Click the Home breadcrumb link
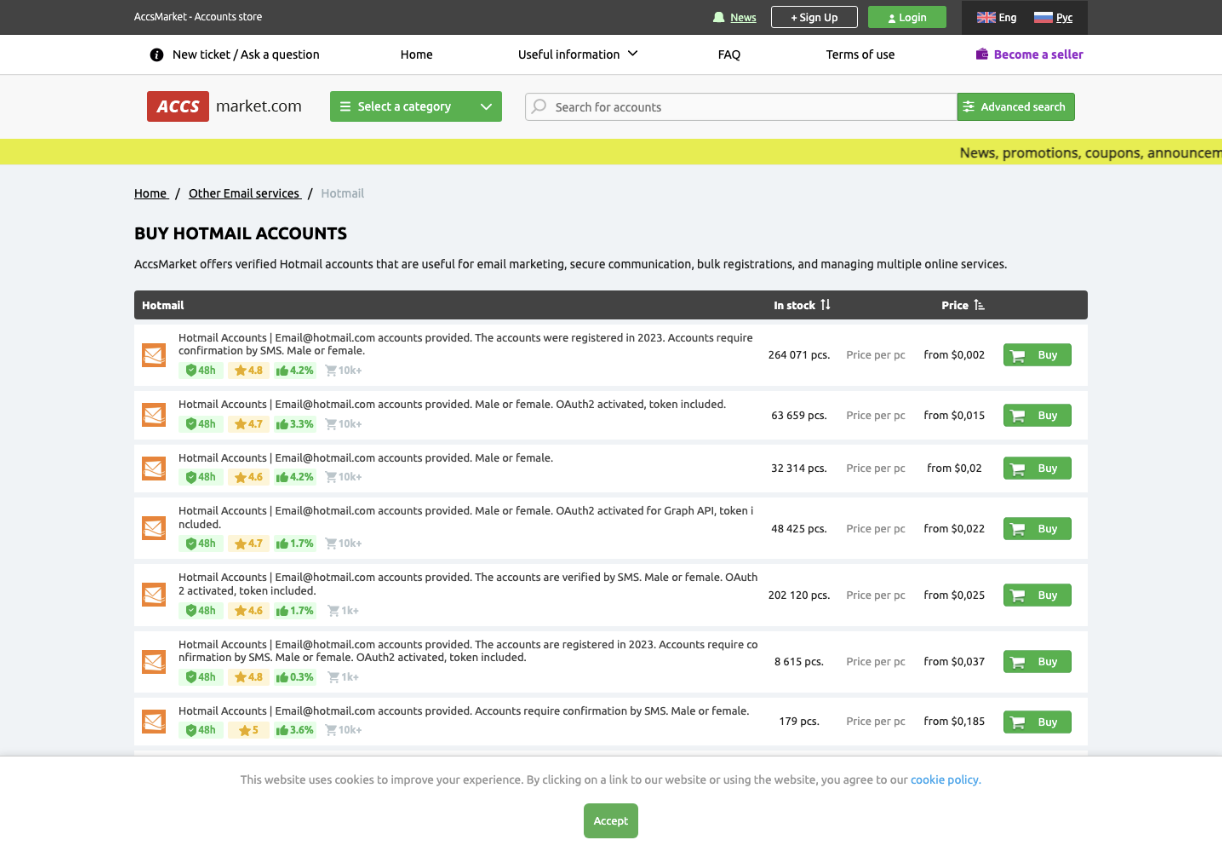1222x848 pixels. point(151,193)
